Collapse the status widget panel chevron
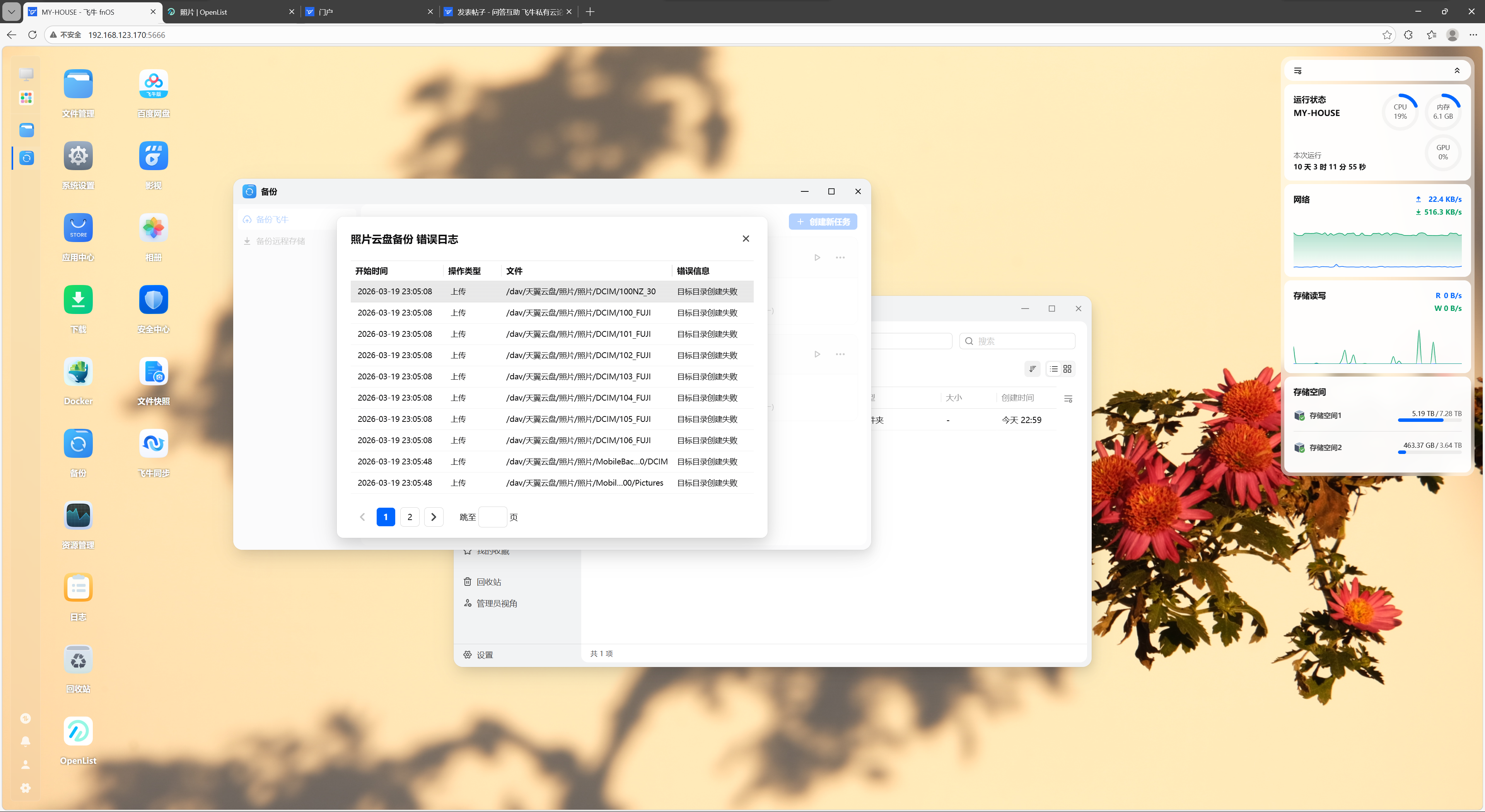The height and width of the screenshot is (812, 1485). [1457, 71]
